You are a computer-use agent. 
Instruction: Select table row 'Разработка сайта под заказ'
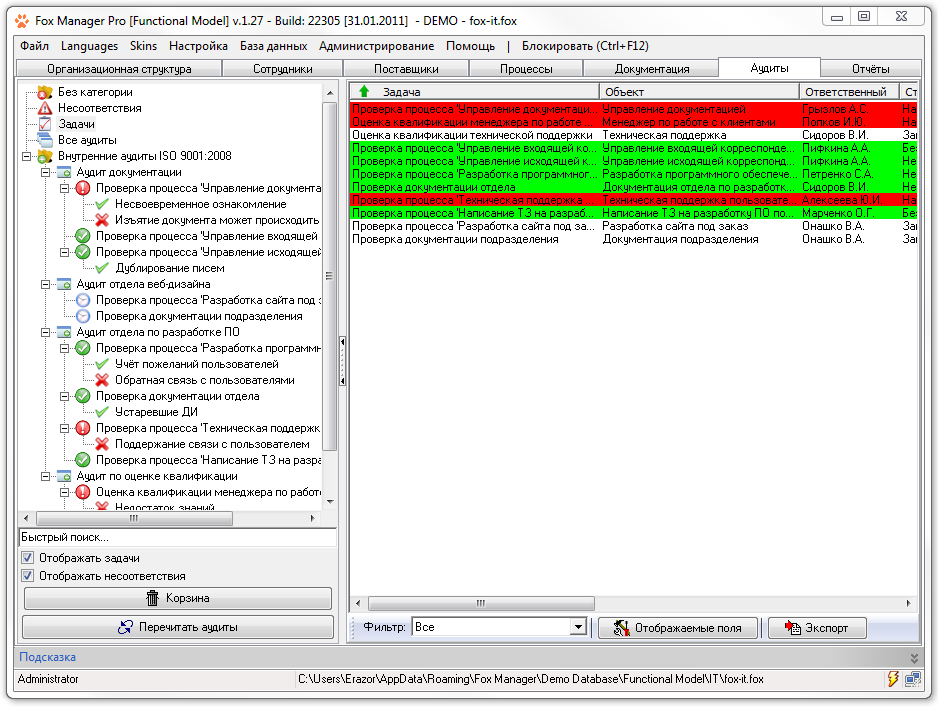pos(634,226)
